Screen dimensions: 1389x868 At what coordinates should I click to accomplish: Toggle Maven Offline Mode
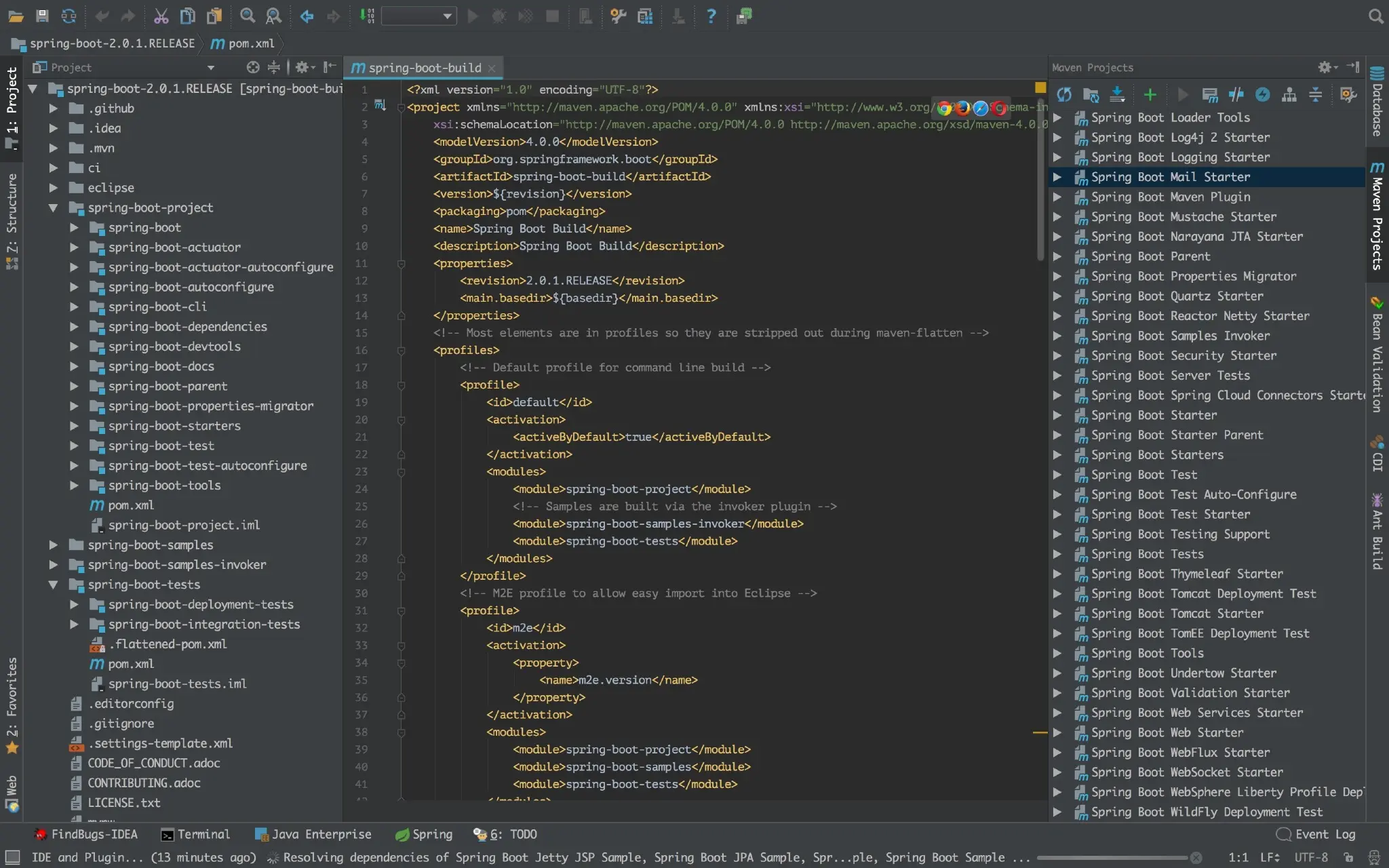click(1236, 95)
